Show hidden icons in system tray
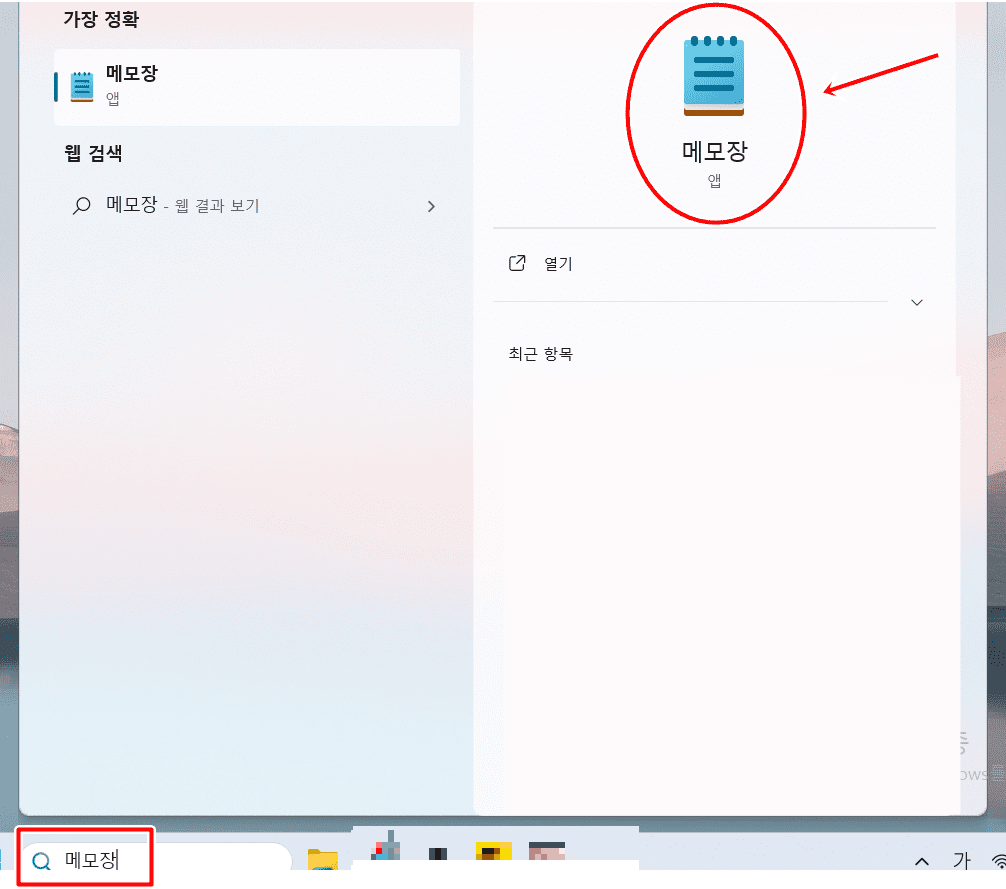The height and width of the screenshot is (889, 1006). pyautogui.click(x=922, y=861)
